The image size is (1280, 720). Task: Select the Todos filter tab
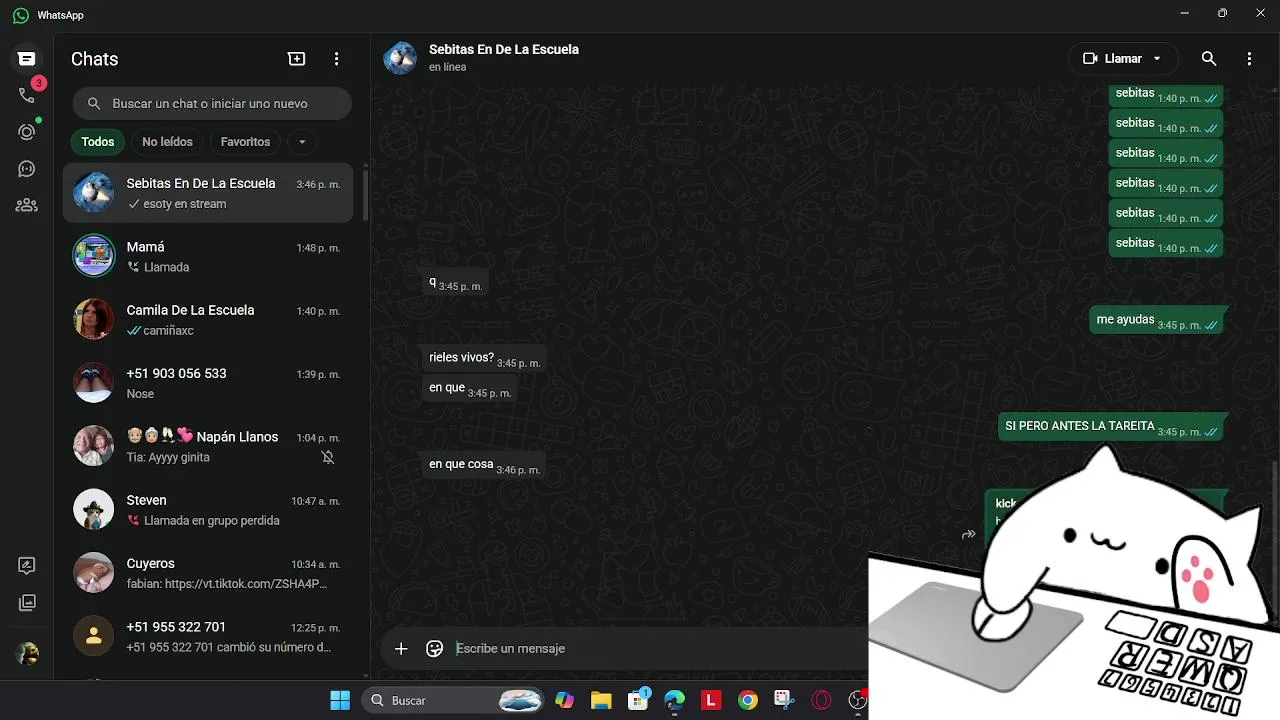[98, 142]
